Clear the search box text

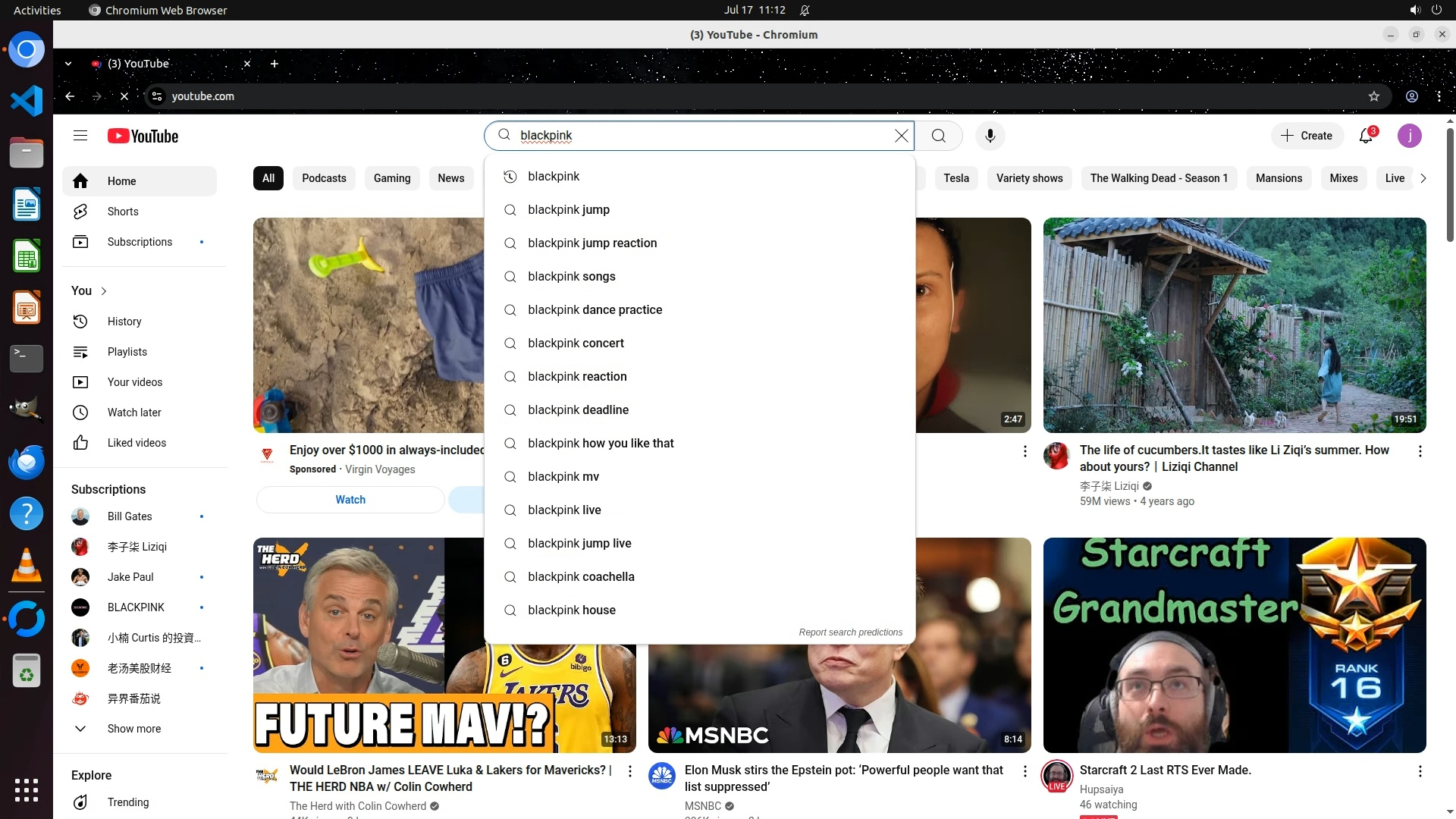point(901,136)
